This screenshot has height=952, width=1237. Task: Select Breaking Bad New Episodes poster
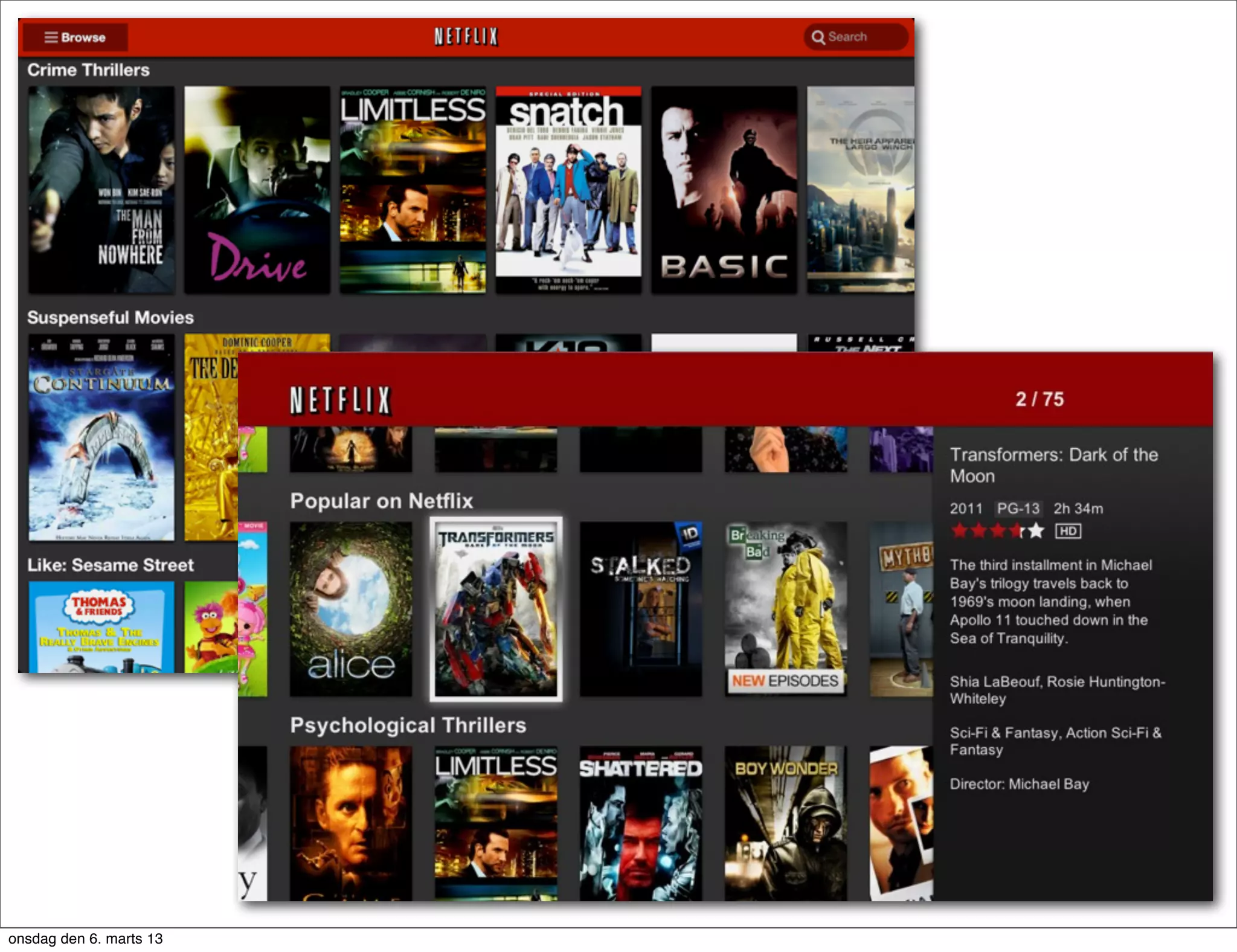tap(786, 609)
